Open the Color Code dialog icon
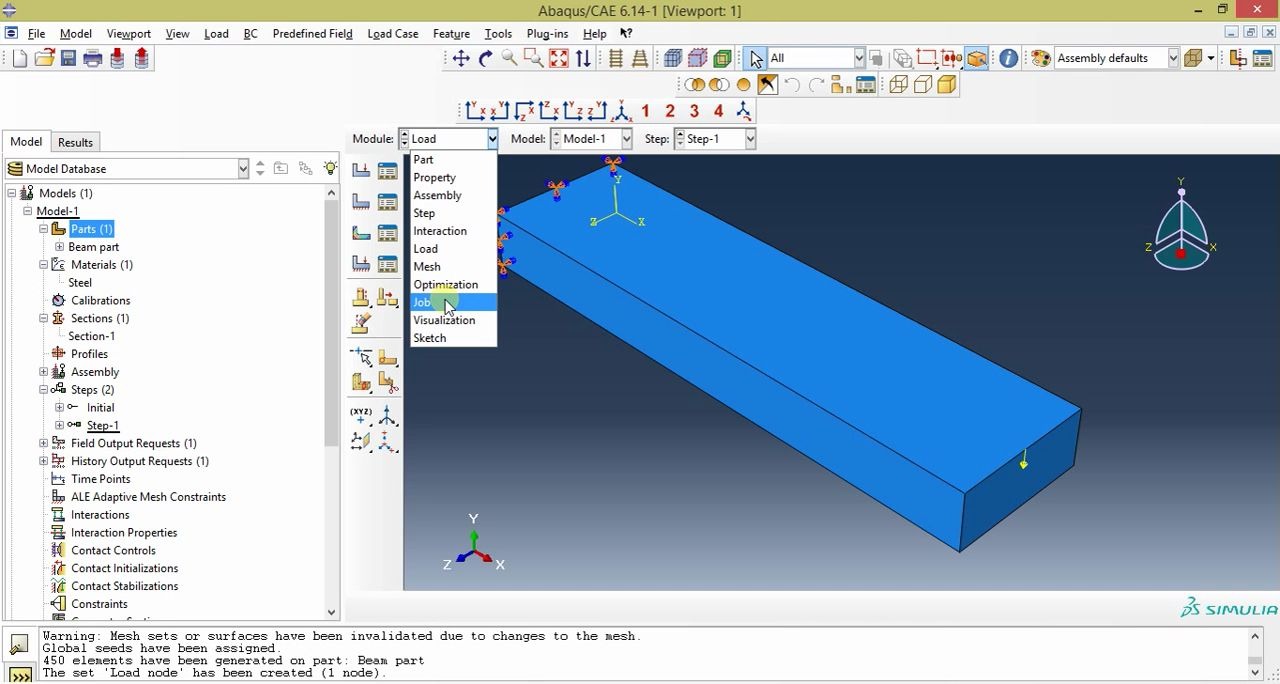This screenshot has height=684, width=1280. pyautogui.click(x=1040, y=57)
